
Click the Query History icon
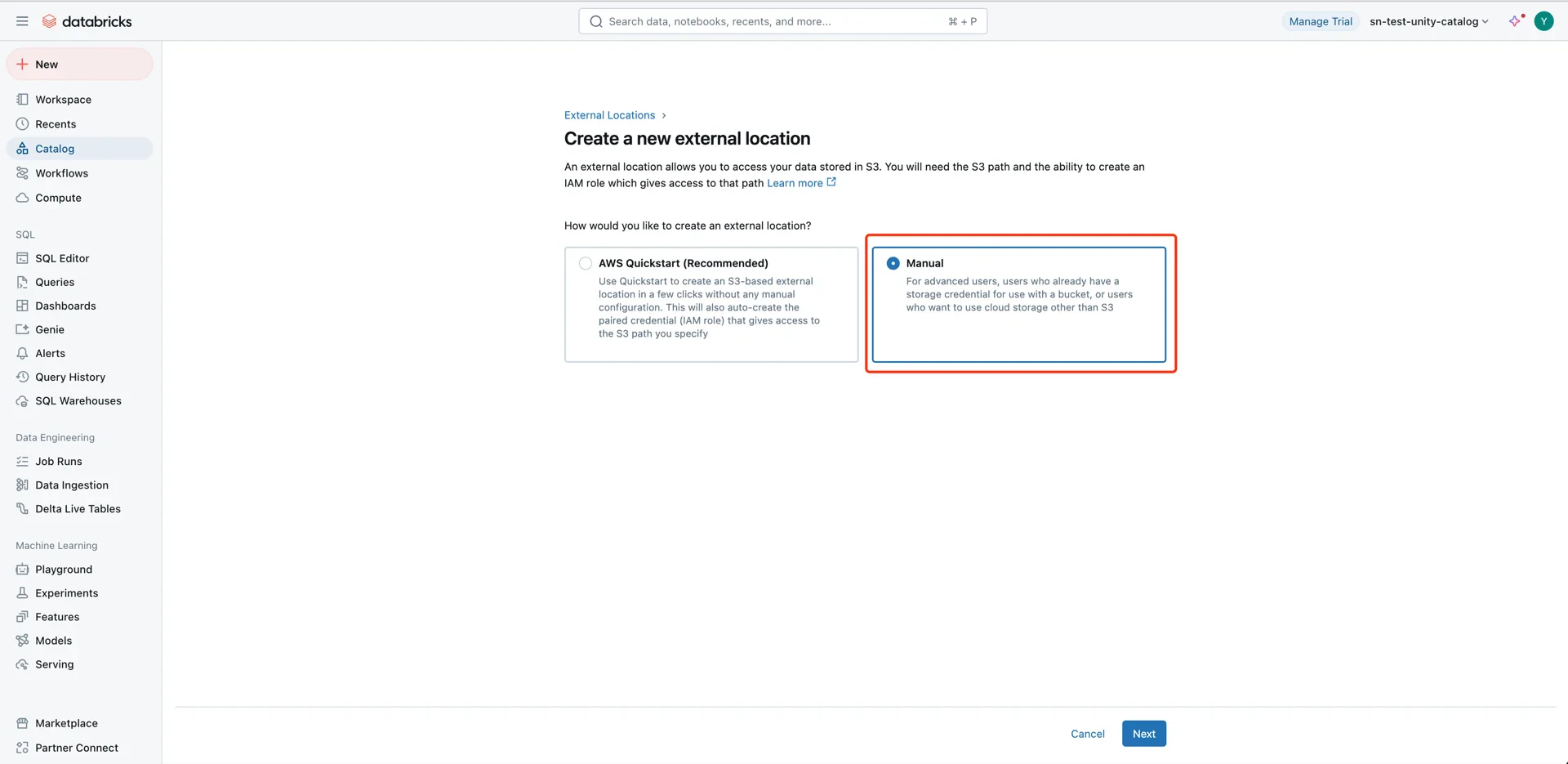[x=22, y=377]
